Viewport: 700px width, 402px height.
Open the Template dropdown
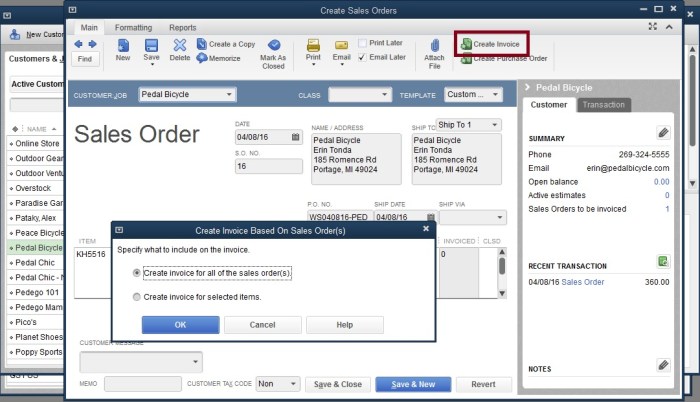point(495,94)
